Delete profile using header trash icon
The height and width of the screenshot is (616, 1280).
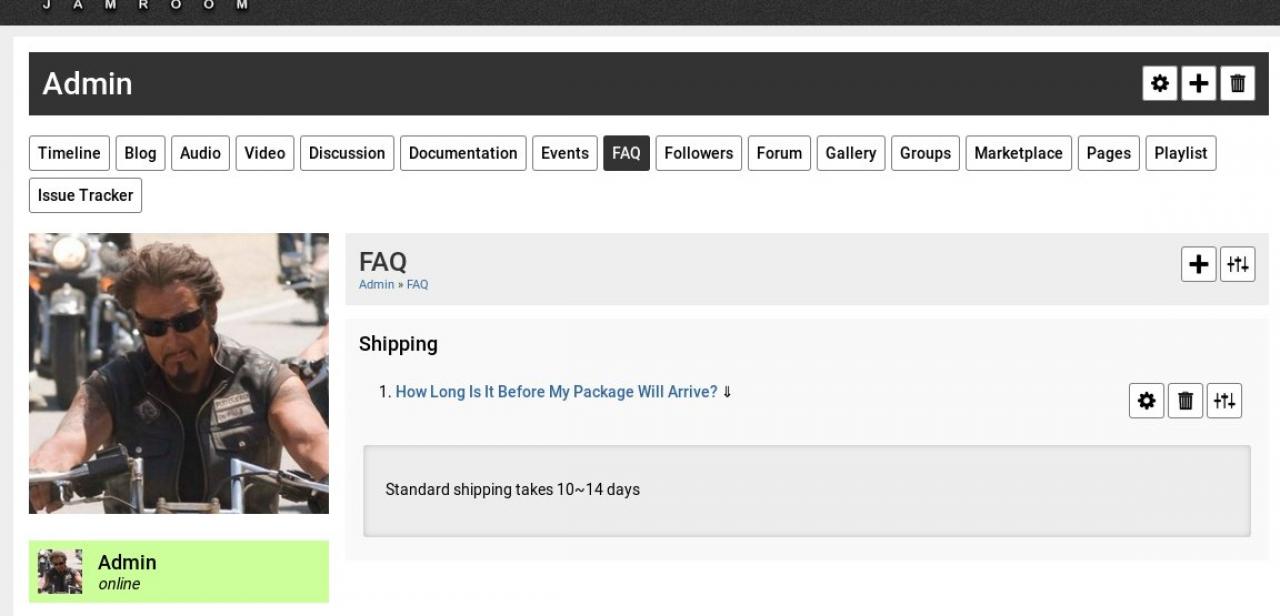click(1237, 84)
